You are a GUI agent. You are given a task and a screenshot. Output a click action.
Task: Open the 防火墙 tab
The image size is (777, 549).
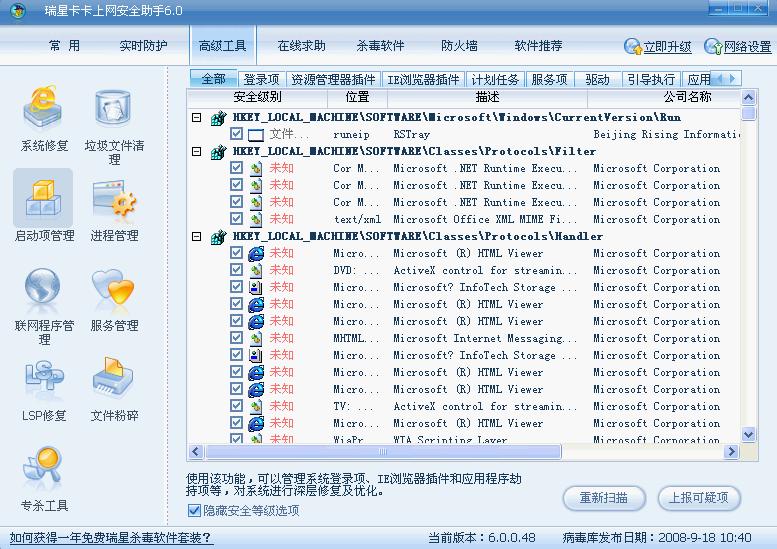click(x=459, y=46)
